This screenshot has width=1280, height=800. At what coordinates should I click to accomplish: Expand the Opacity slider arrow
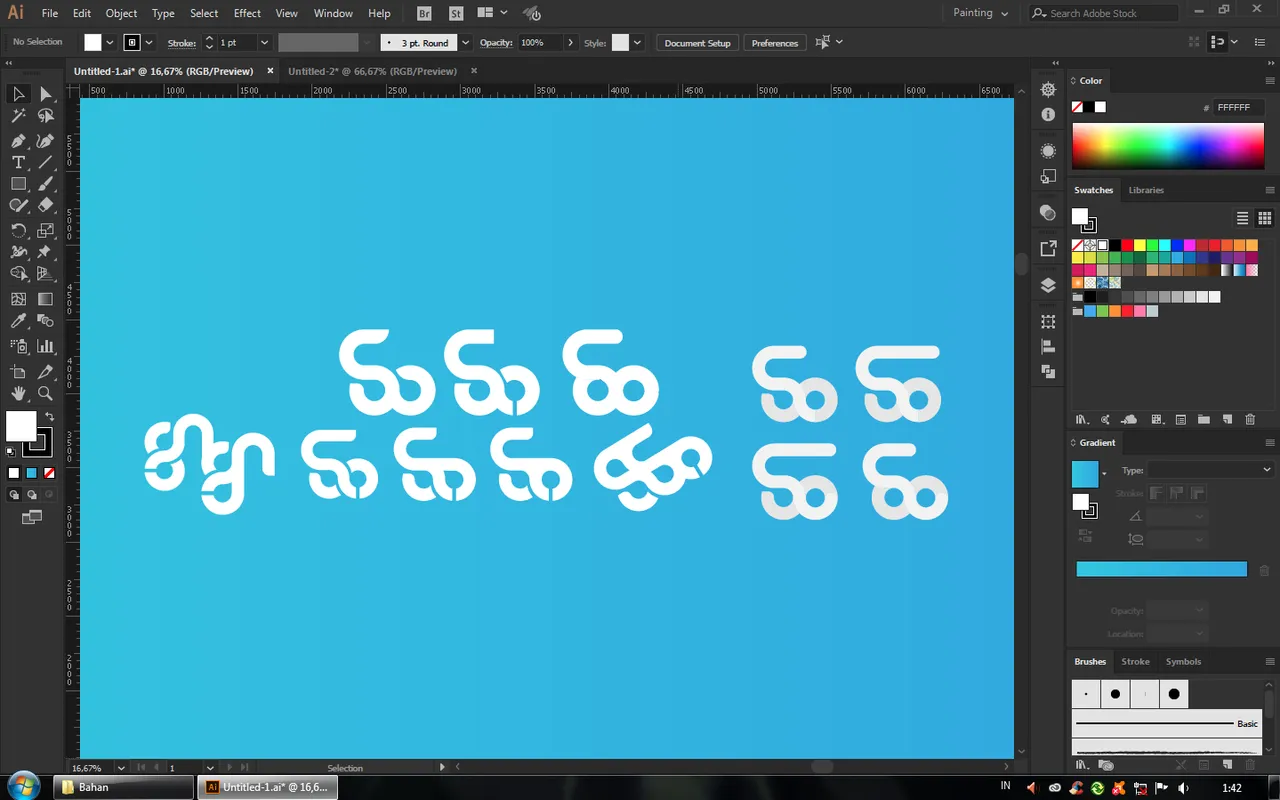(570, 43)
